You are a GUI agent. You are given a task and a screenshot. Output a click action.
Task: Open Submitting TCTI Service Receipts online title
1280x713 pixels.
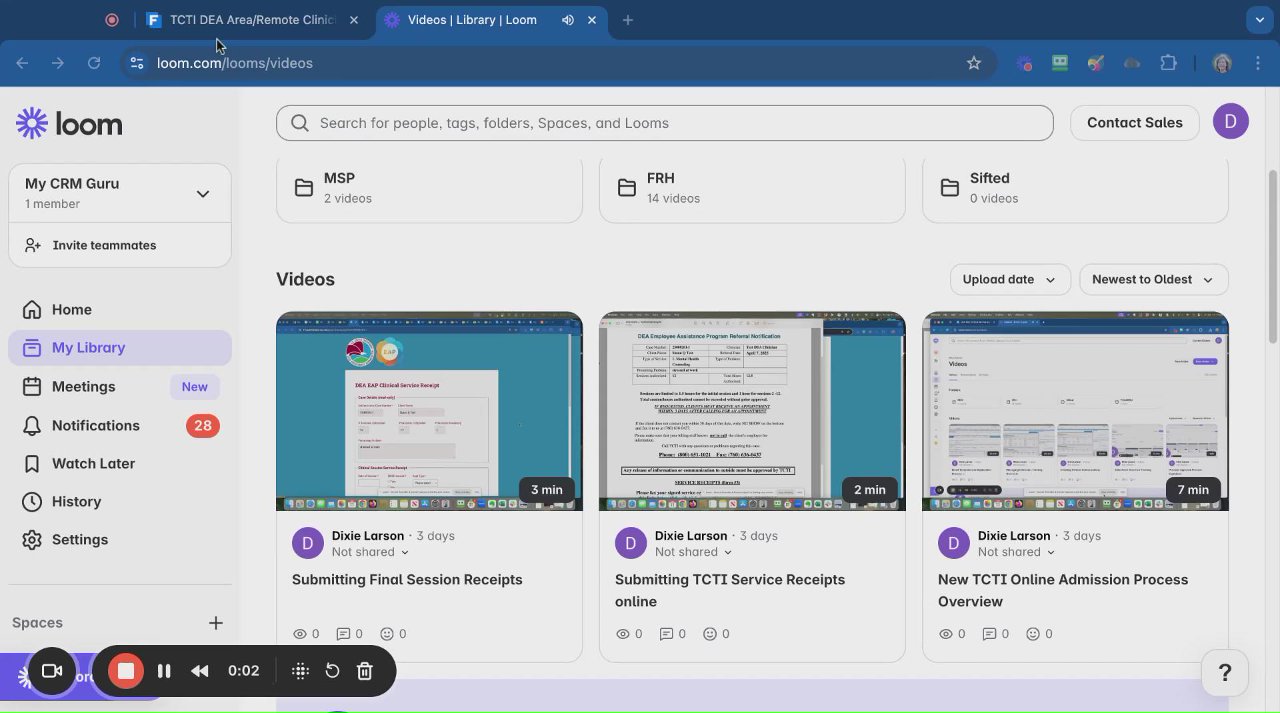point(730,590)
